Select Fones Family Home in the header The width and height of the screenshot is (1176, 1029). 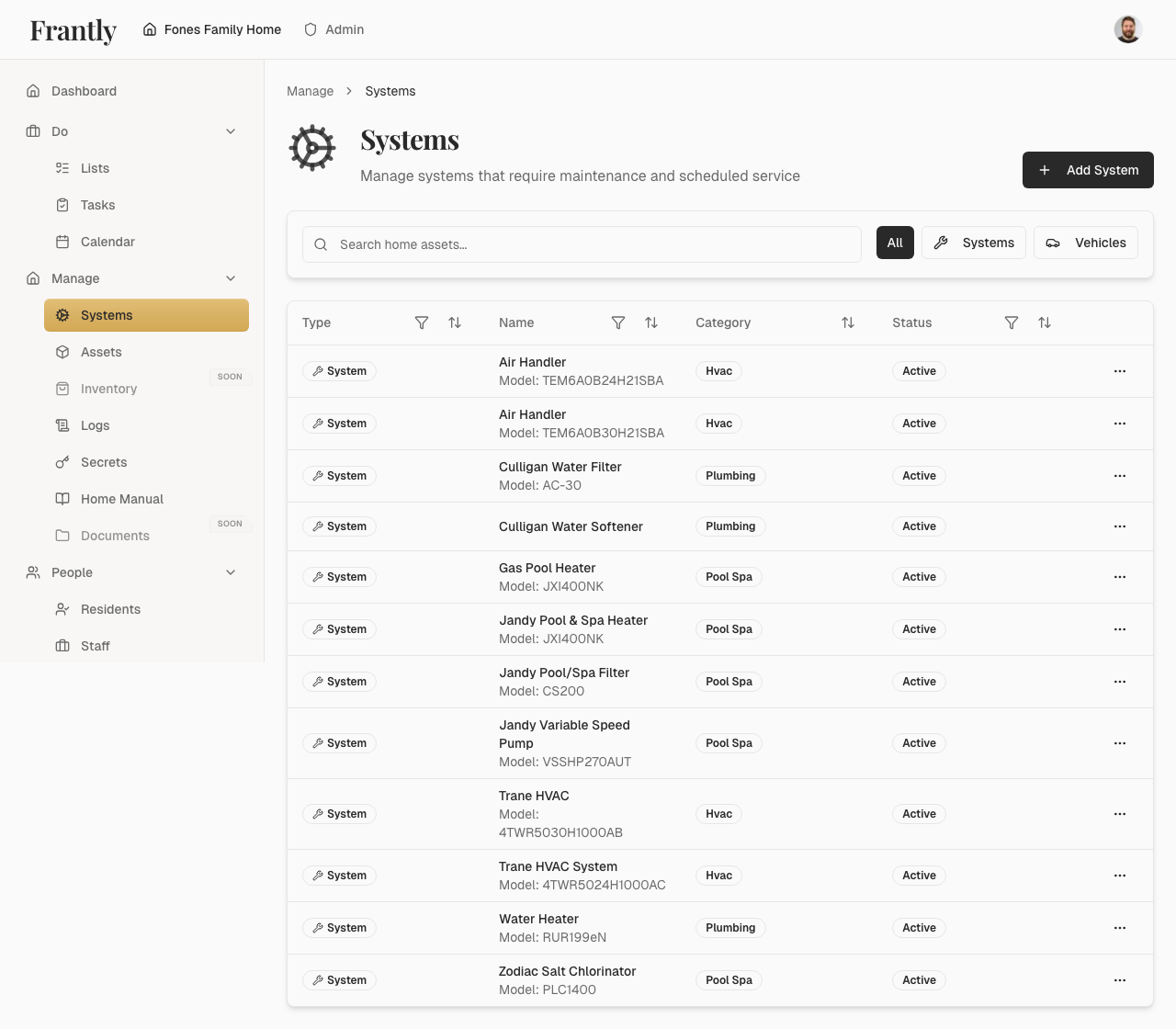pos(212,29)
